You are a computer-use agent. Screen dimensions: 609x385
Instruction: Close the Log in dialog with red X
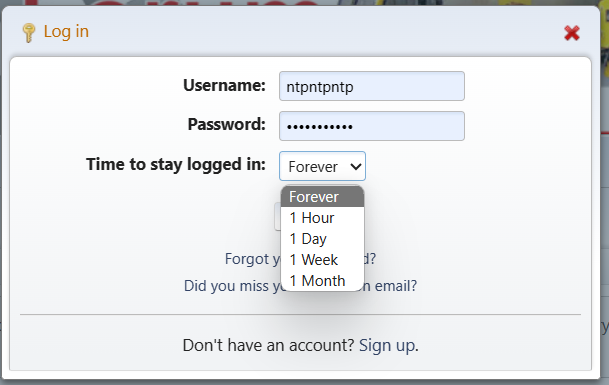pos(572,33)
